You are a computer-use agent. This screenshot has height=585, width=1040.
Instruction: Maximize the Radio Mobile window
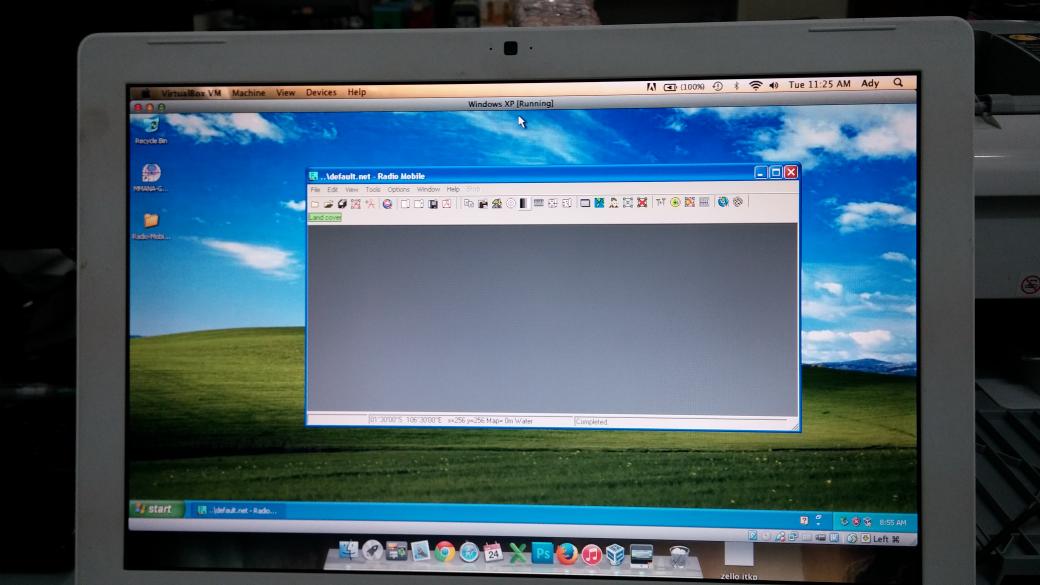tap(775, 172)
